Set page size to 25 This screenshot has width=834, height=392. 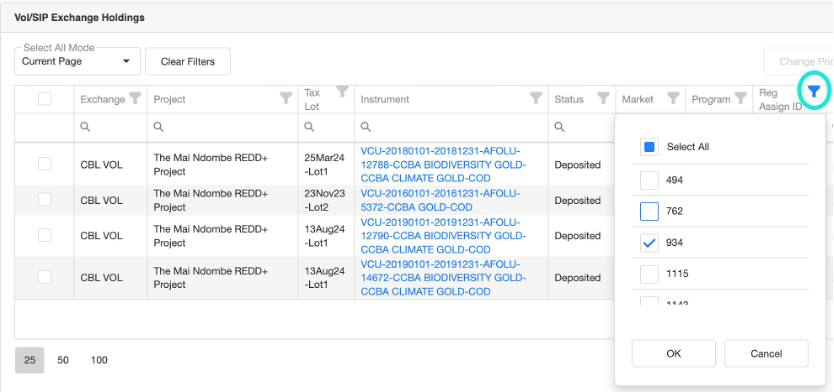tap(30, 360)
